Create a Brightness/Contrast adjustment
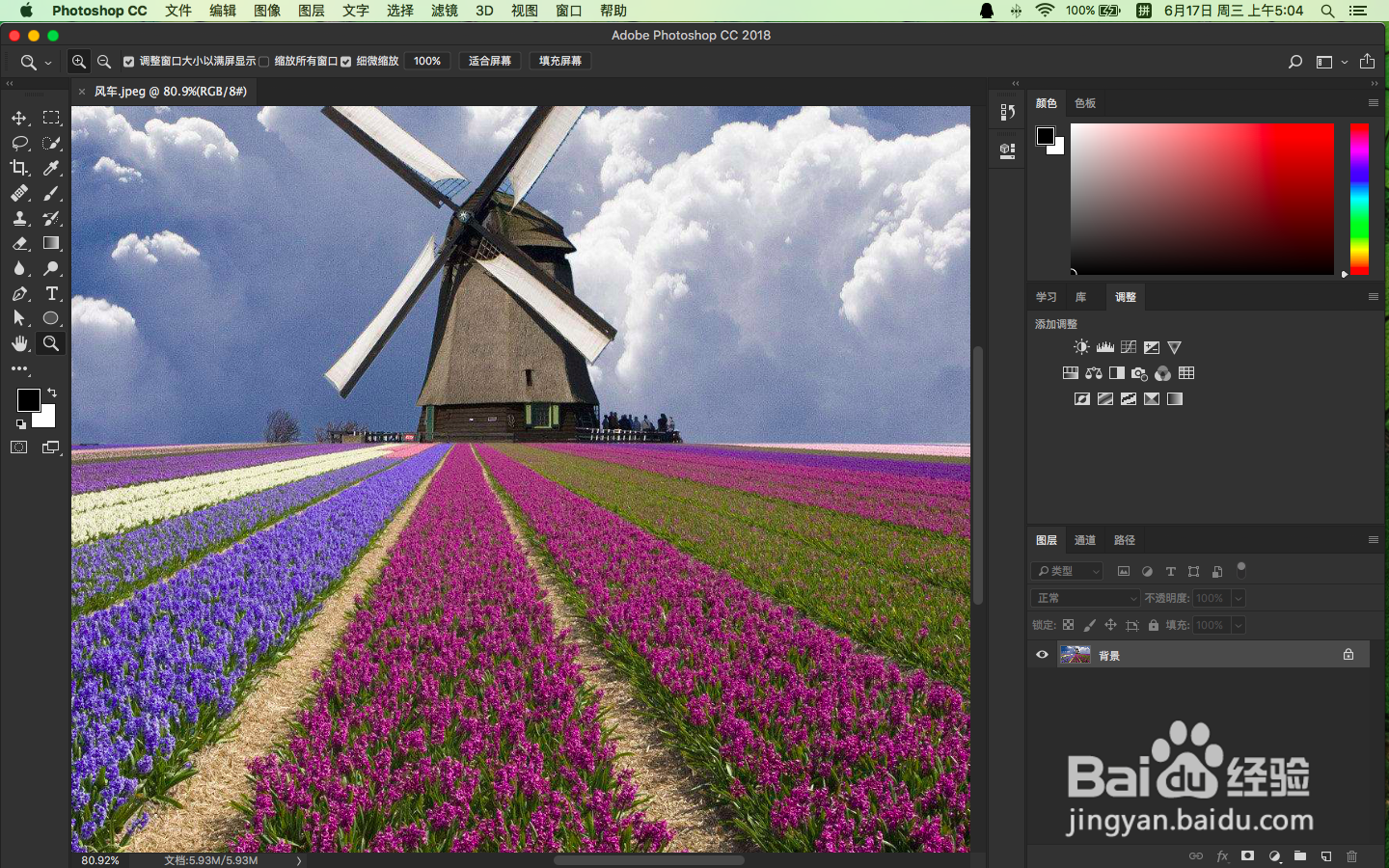The width and height of the screenshot is (1389, 868). tap(1081, 346)
